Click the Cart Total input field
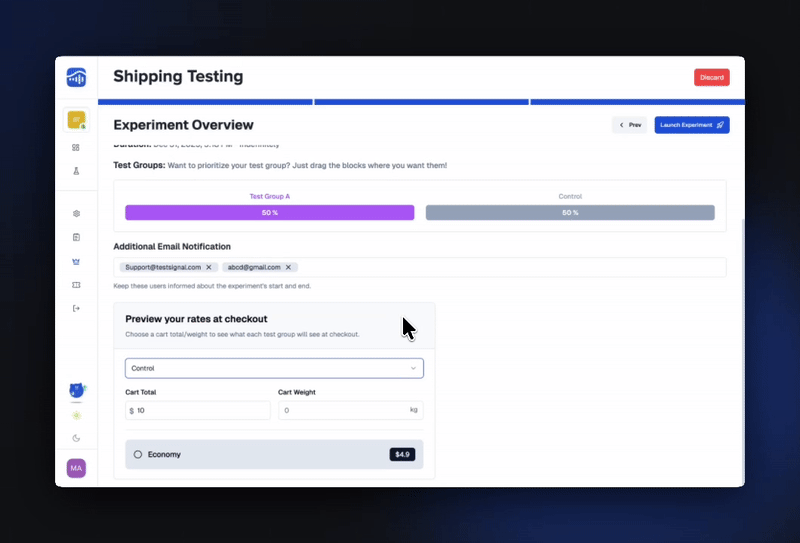The width and height of the screenshot is (800, 543). (198, 410)
